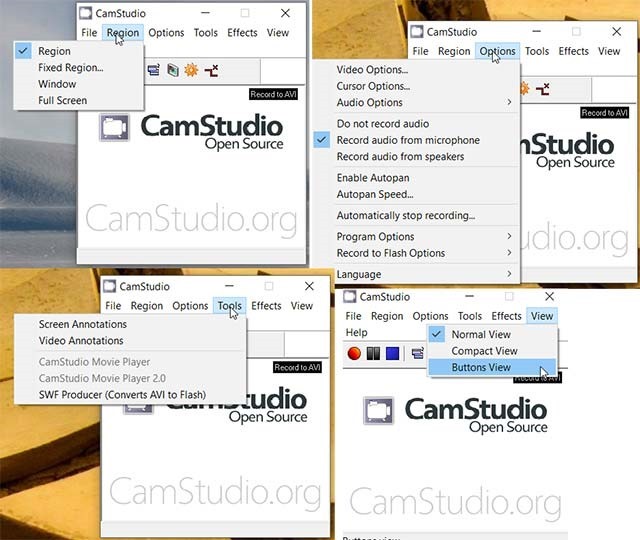Select Do not record audio

point(416,124)
